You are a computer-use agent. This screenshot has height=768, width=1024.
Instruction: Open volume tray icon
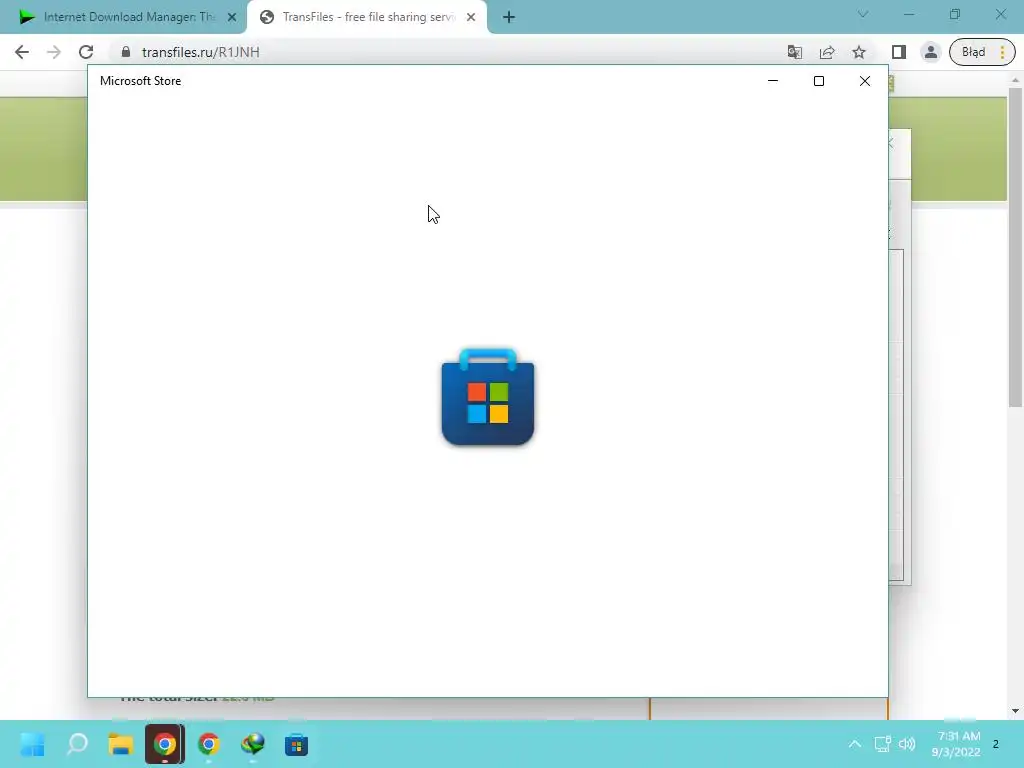click(907, 744)
